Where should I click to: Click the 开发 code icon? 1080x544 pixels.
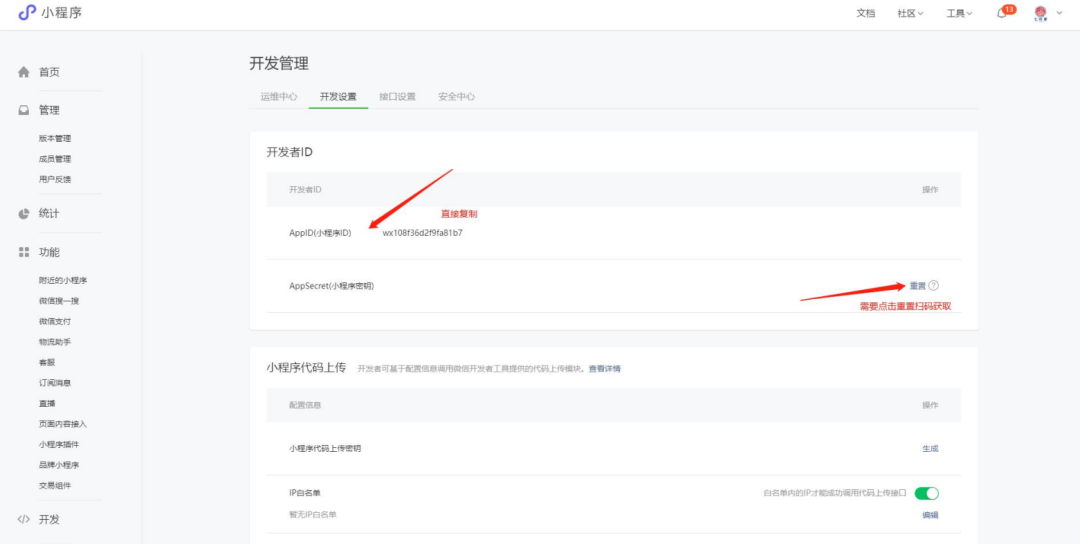point(24,519)
